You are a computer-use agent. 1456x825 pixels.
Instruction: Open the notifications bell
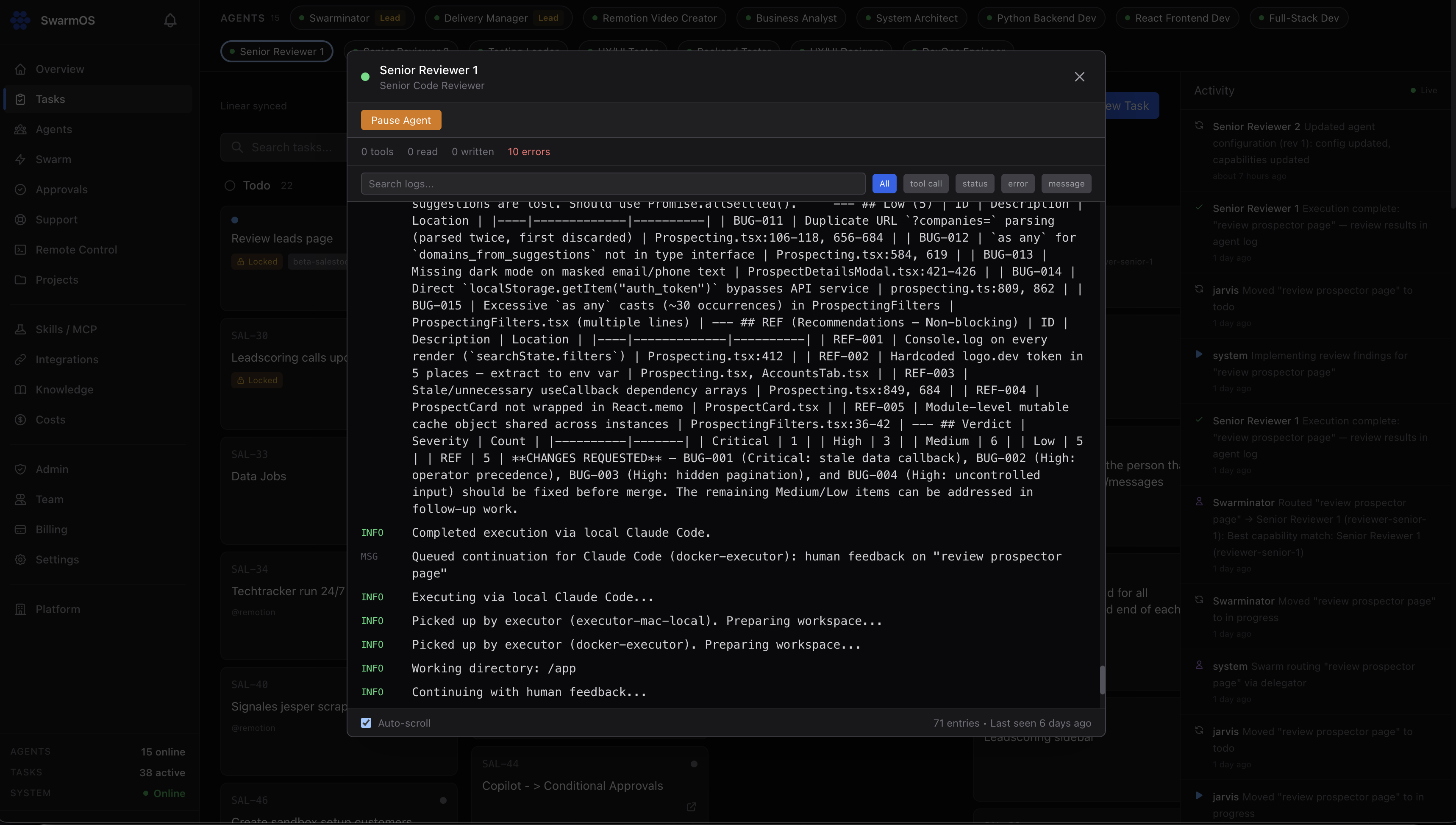click(x=170, y=20)
